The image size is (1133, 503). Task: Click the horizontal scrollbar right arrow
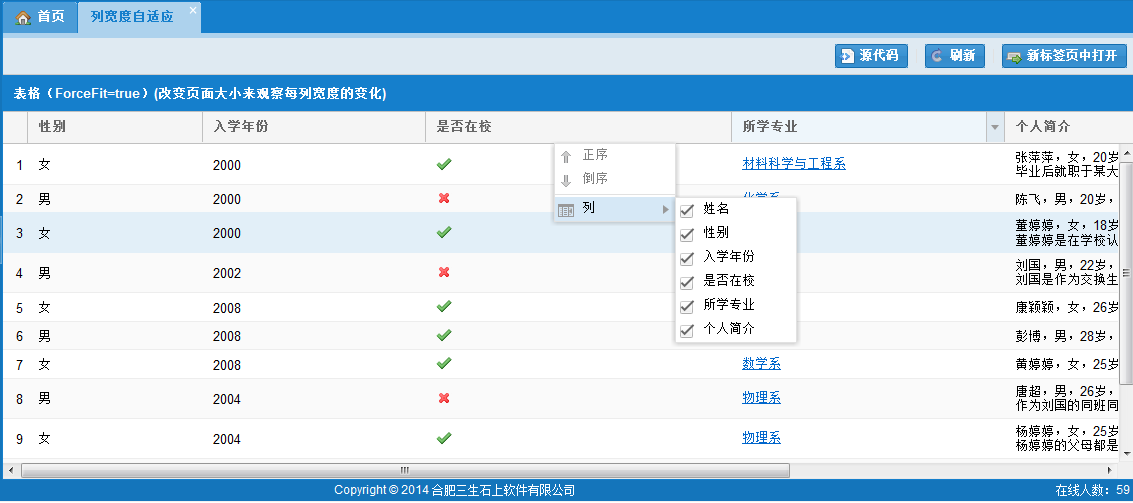tap(1110, 470)
